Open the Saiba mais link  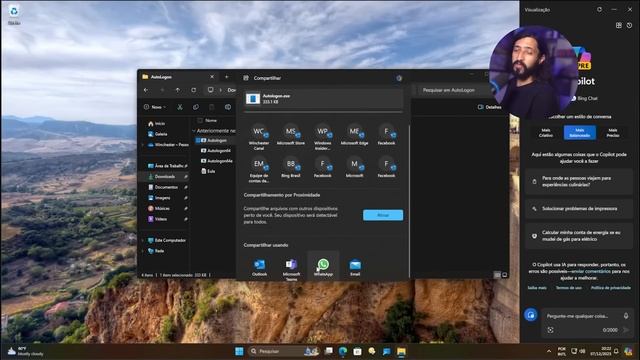537,288
